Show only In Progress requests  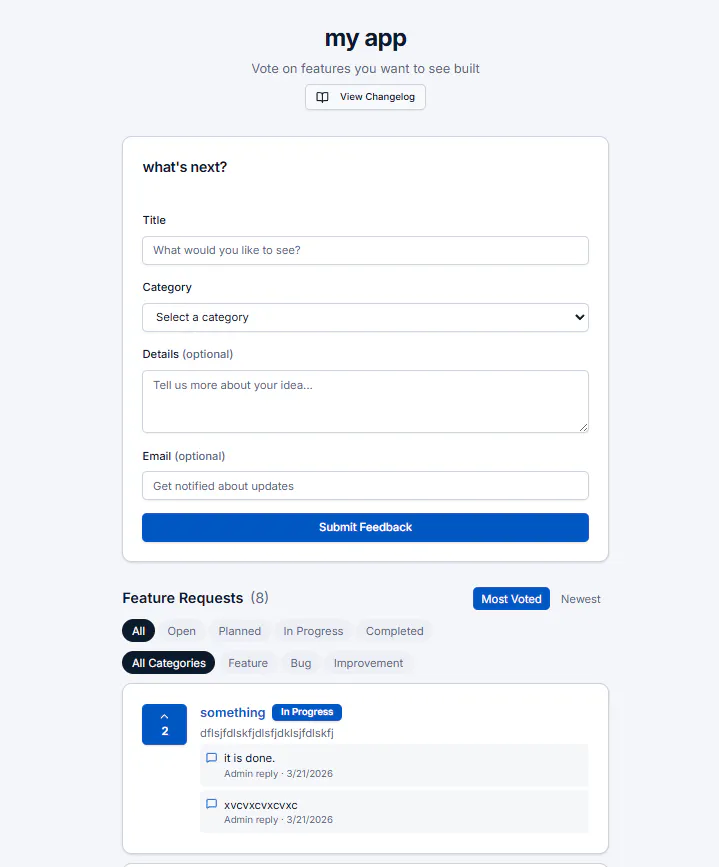click(313, 631)
